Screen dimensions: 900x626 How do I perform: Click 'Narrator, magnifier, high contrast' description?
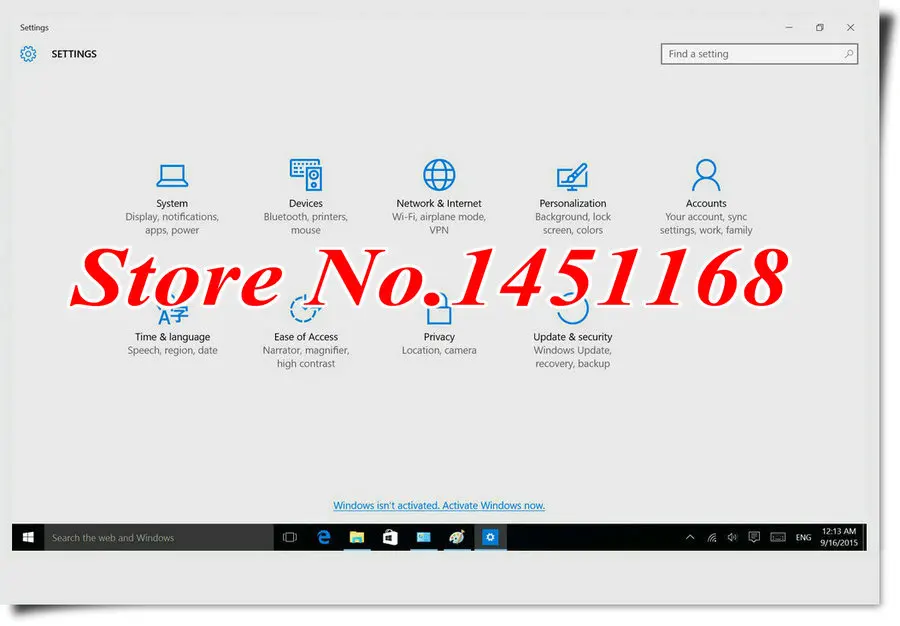pos(305,357)
